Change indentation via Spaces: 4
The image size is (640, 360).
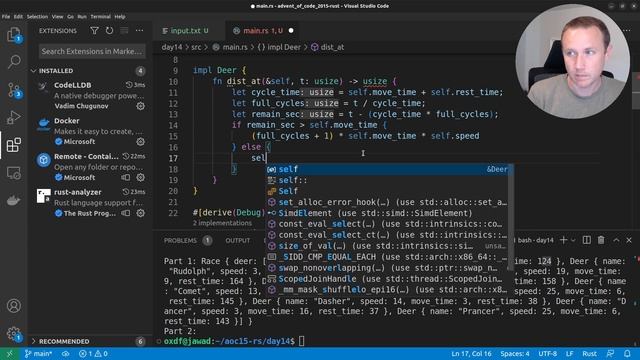click(x=515, y=353)
